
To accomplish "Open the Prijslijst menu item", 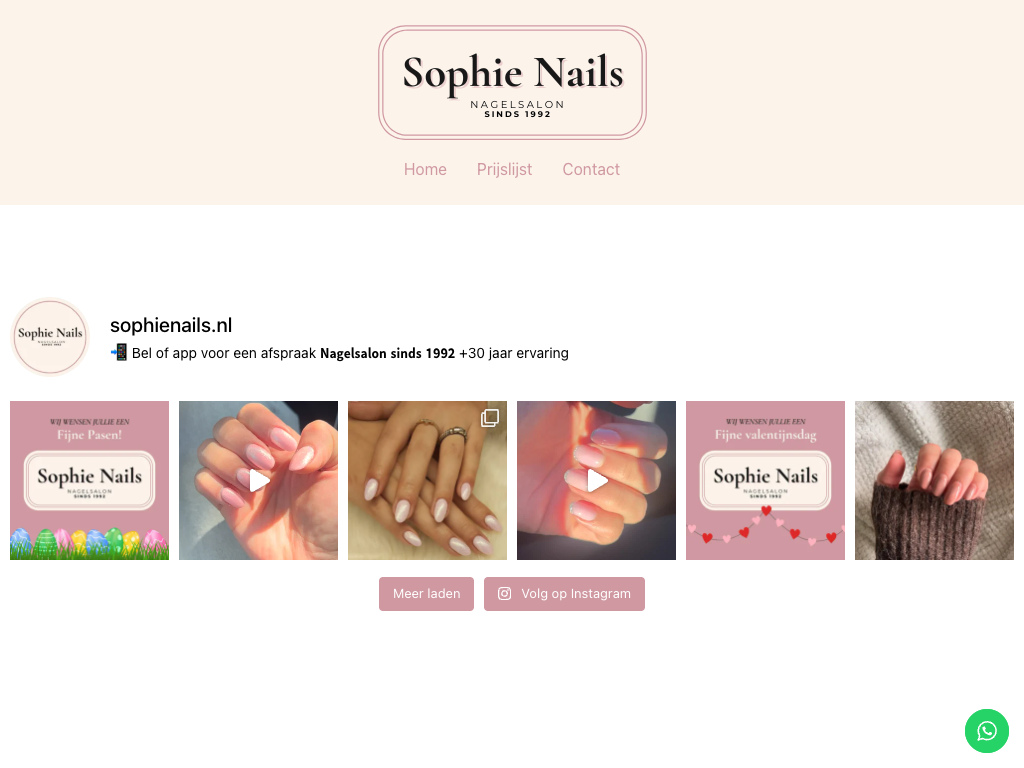I will coord(504,169).
